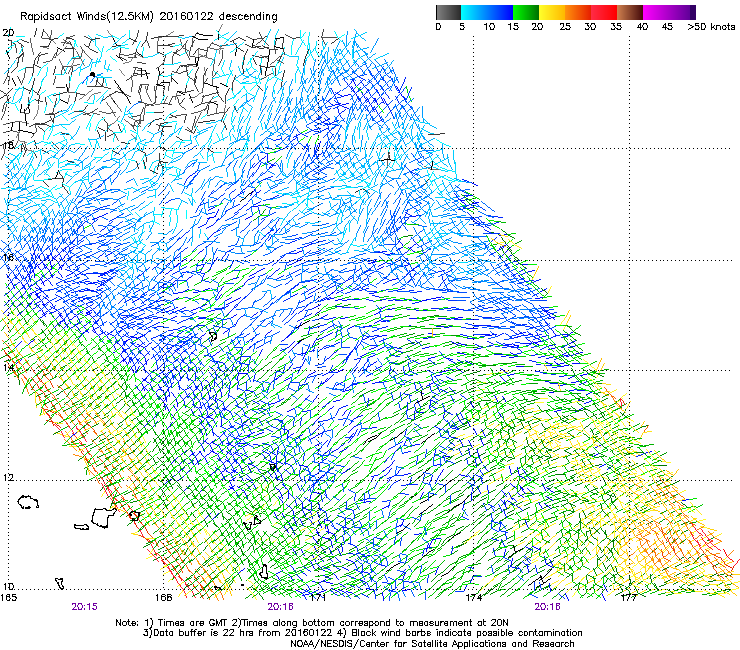740x650 pixels.
Task: Click the 'Rapidsact Winds(12.5KM)' title text
Action: point(87,17)
